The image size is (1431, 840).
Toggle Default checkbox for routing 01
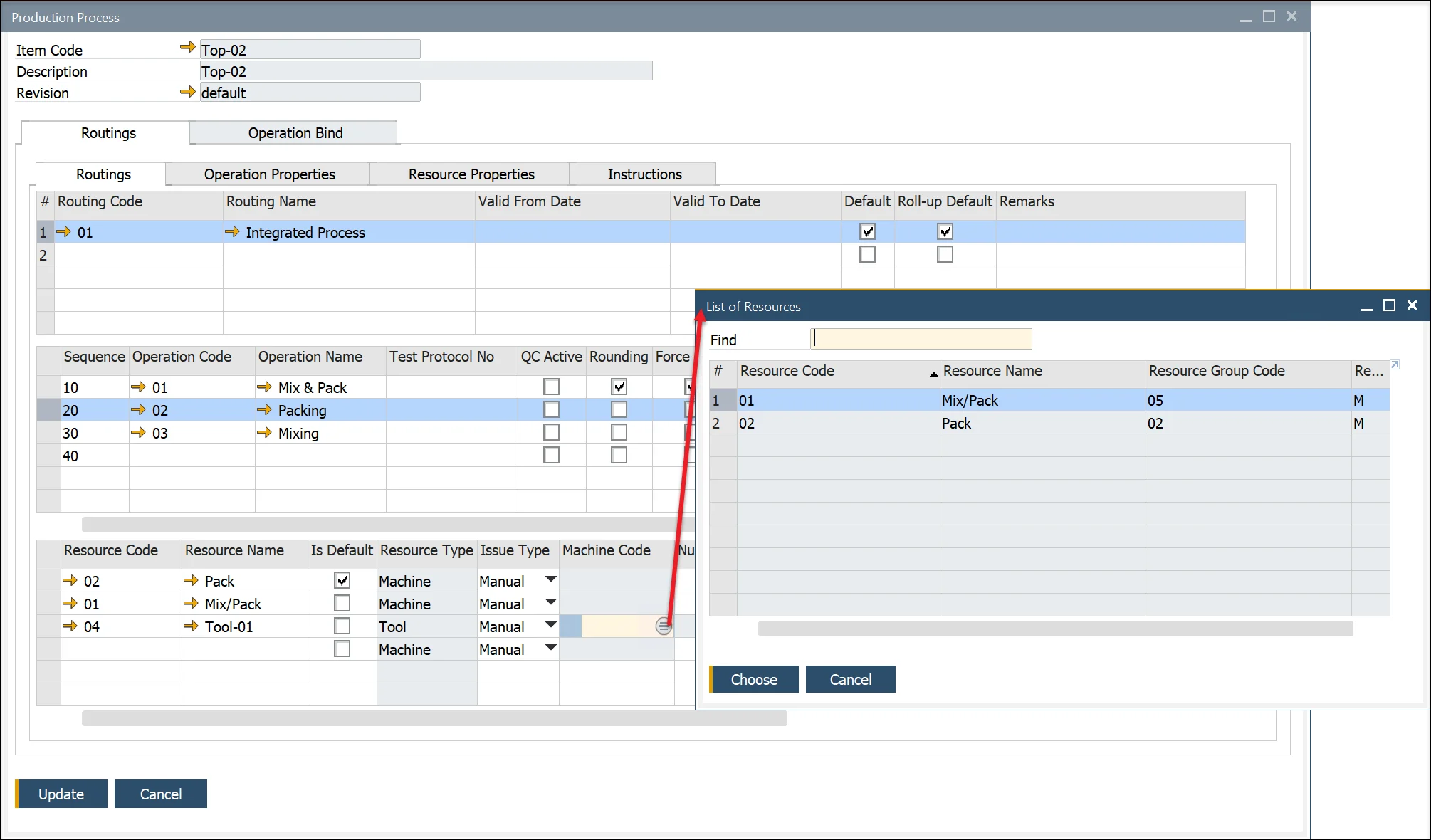867,232
